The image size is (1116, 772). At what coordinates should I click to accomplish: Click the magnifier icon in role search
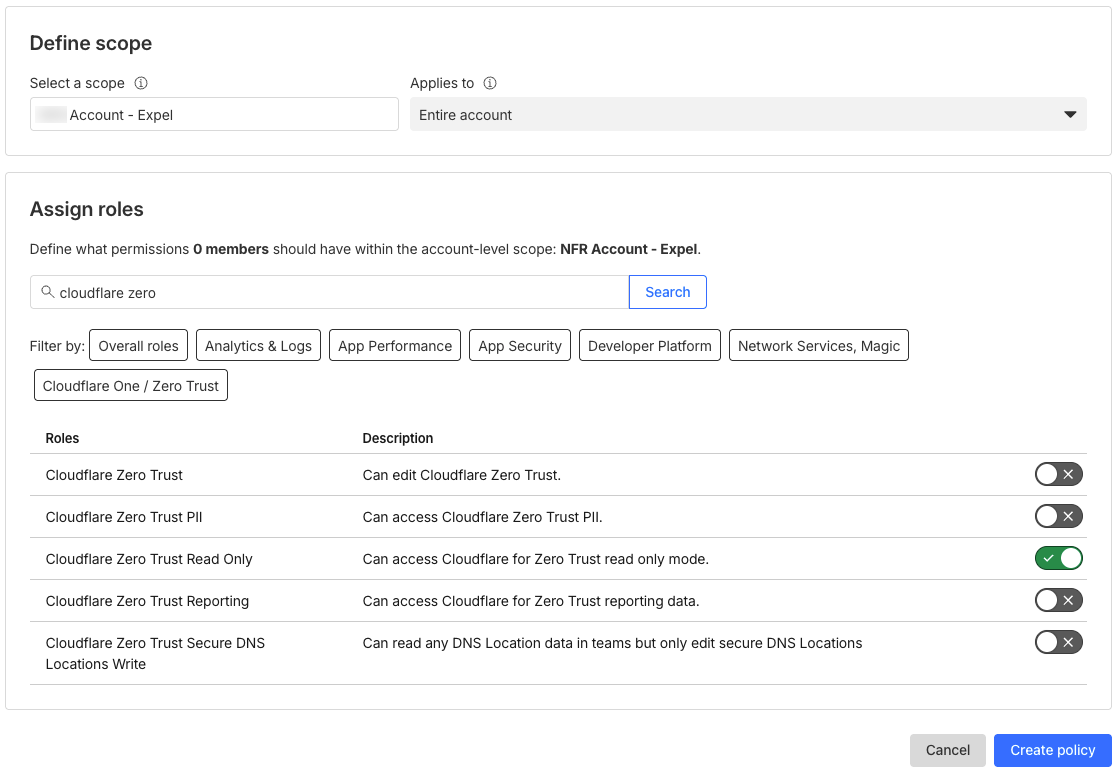(47, 292)
